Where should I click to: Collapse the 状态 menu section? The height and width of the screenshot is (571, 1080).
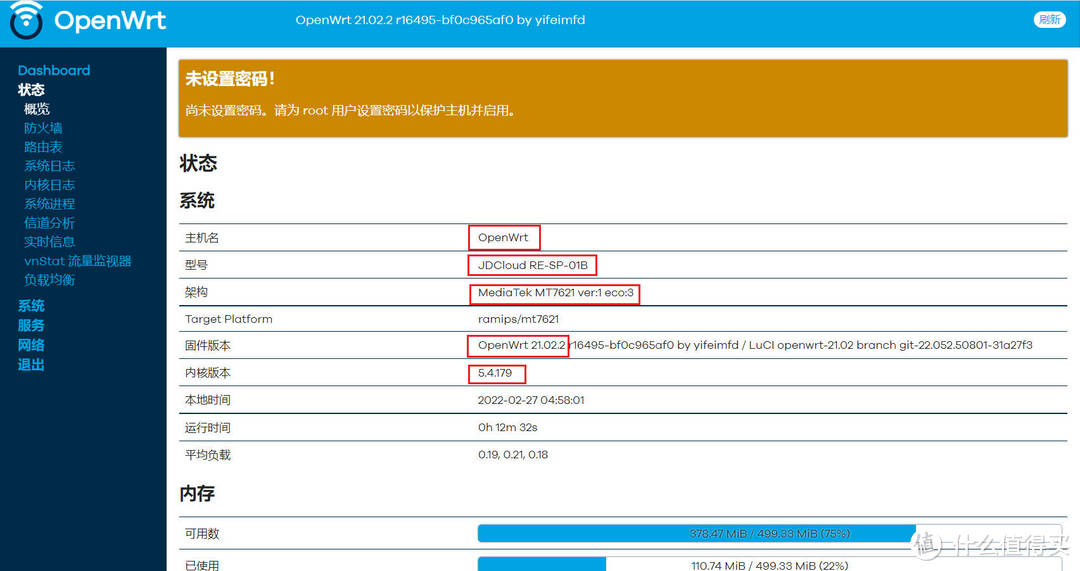tap(31, 90)
